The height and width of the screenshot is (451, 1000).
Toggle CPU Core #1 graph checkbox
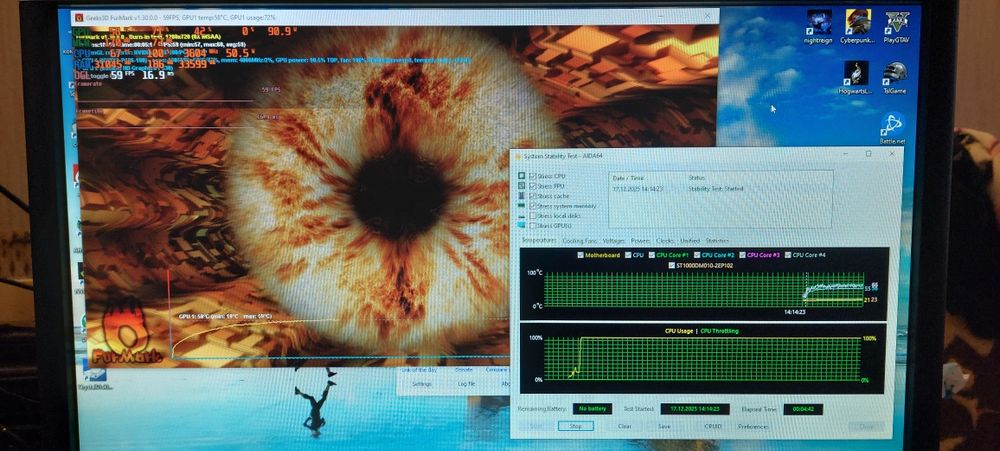point(652,255)
